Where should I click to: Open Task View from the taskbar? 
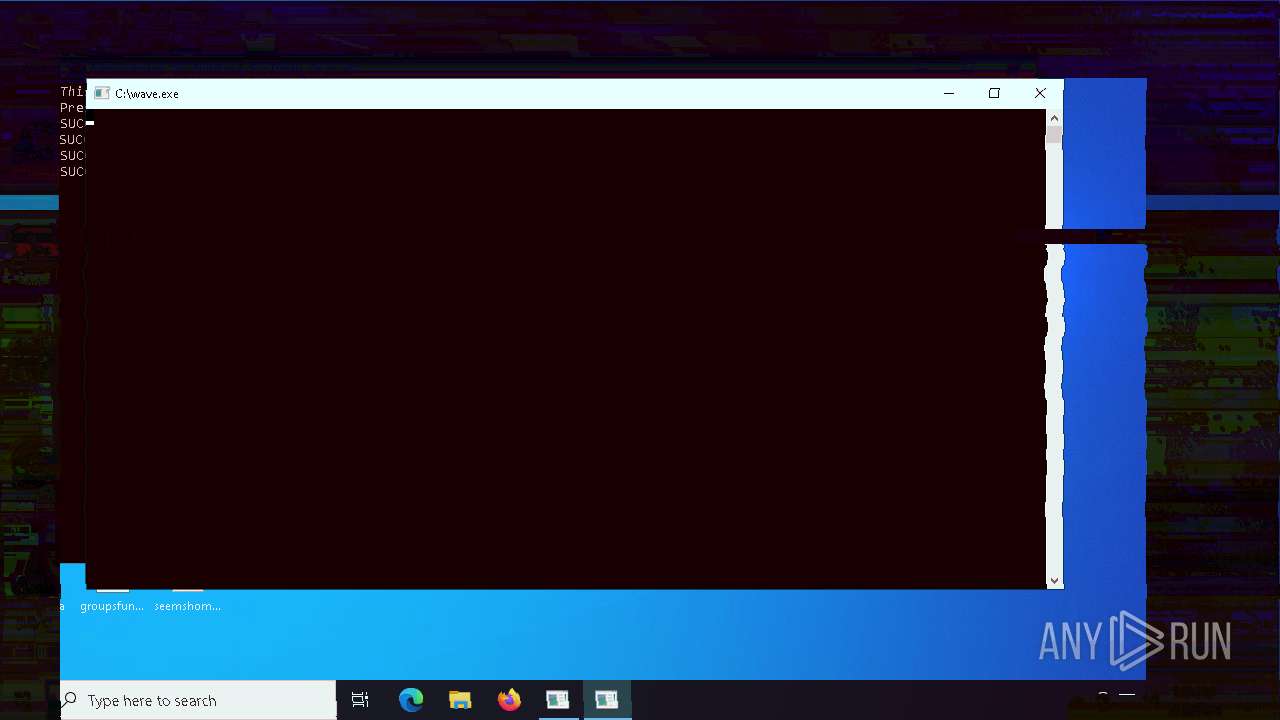360,700
